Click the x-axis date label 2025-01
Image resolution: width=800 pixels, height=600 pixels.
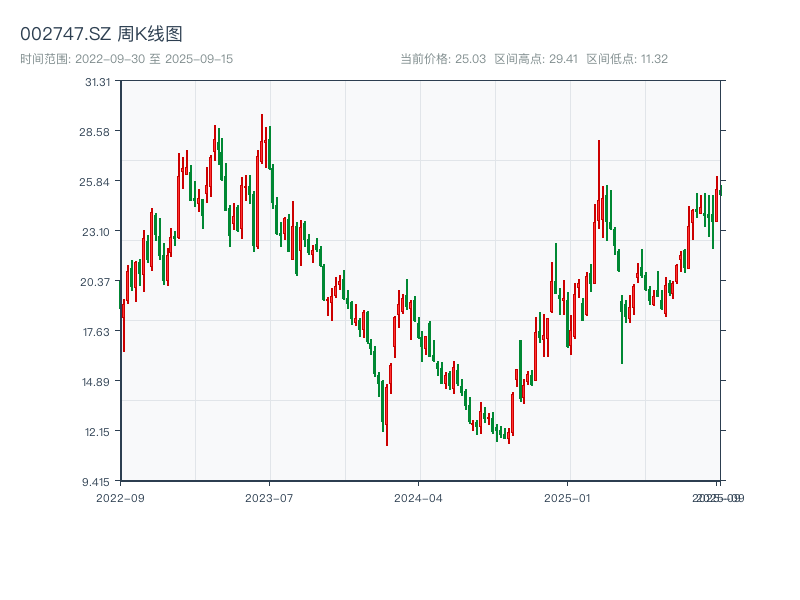click(x=567, y=498)
